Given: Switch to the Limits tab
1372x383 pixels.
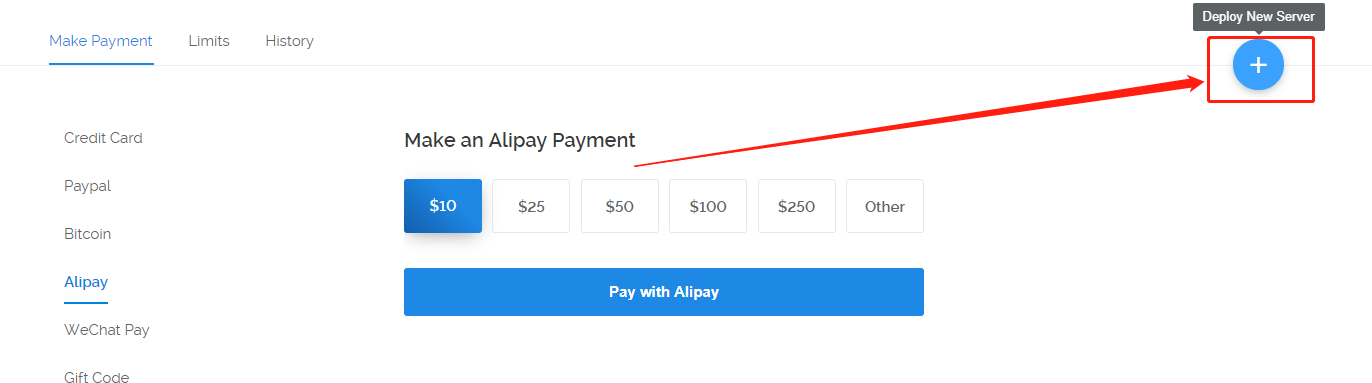Looking at the screenshot, I should click(209, 41).
